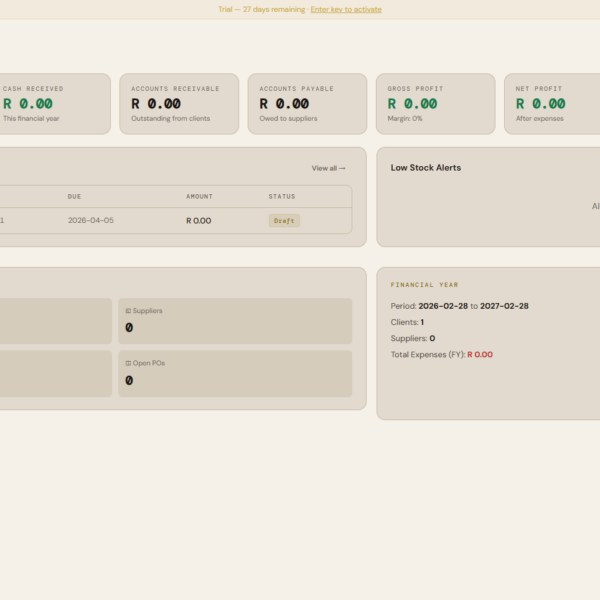This screenshot has width=600, height=600.
Task: Click the Open POs icon
Action: 128,363
